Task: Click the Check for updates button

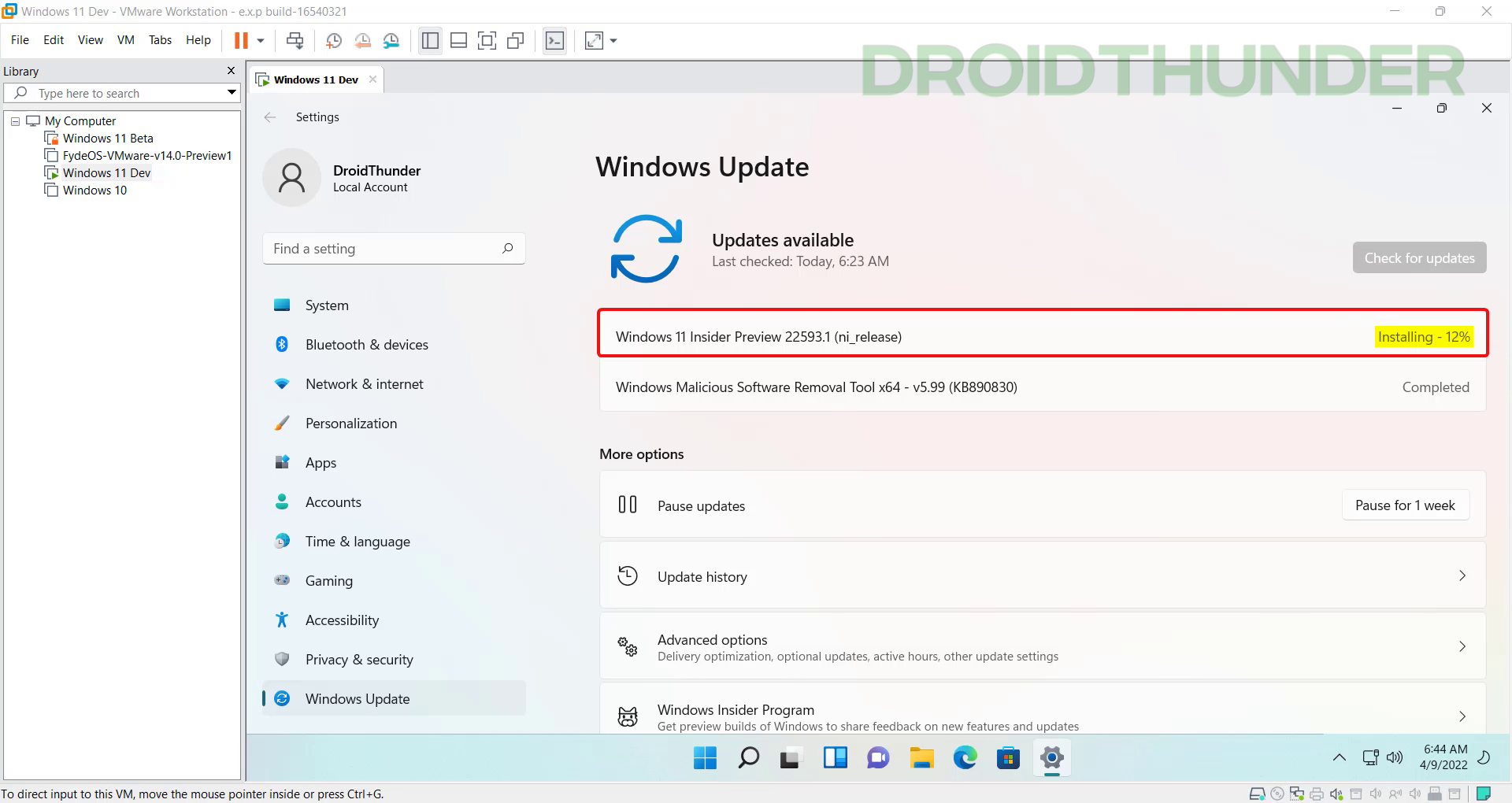Action: (1419, 258)
